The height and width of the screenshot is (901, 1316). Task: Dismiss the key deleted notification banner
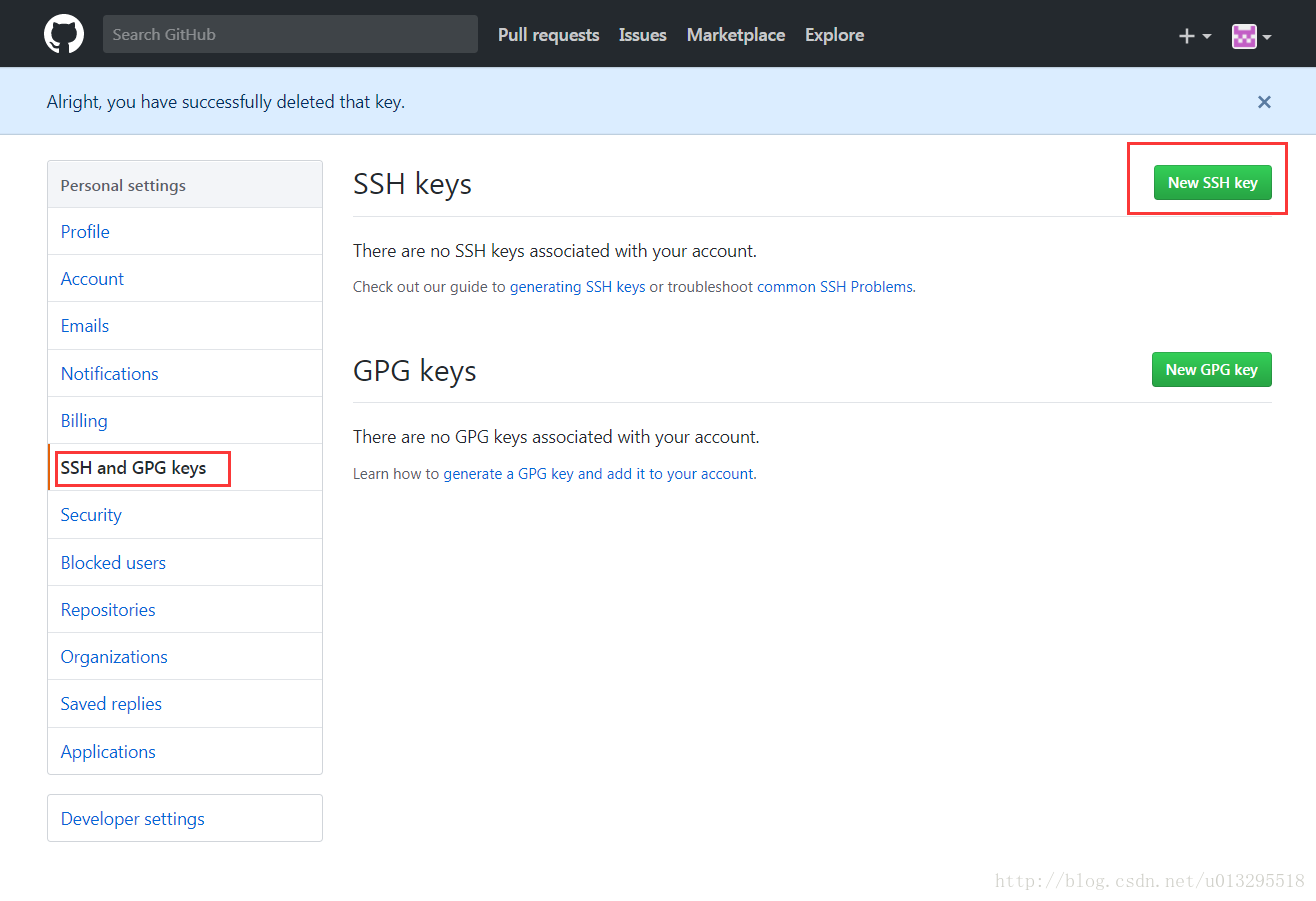point(1264,102)
